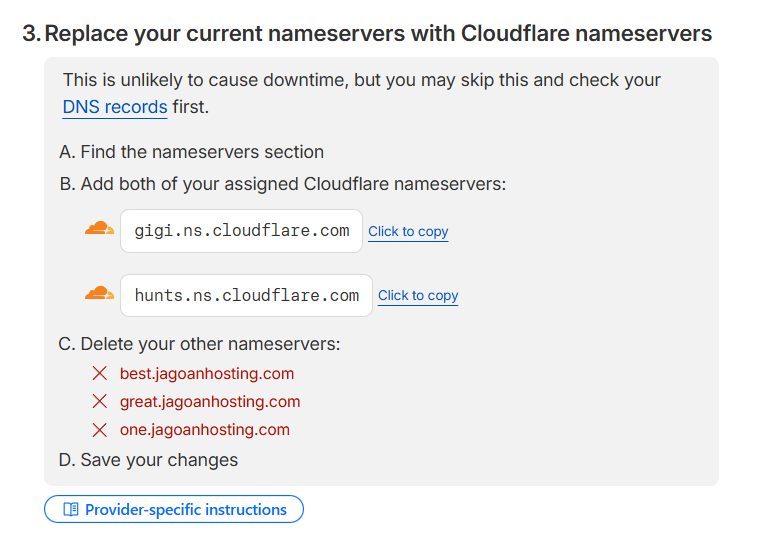Screen dimensions: 764x540
Task: Click the red X beside one.jagoanhosting.com
Action: 99,430
